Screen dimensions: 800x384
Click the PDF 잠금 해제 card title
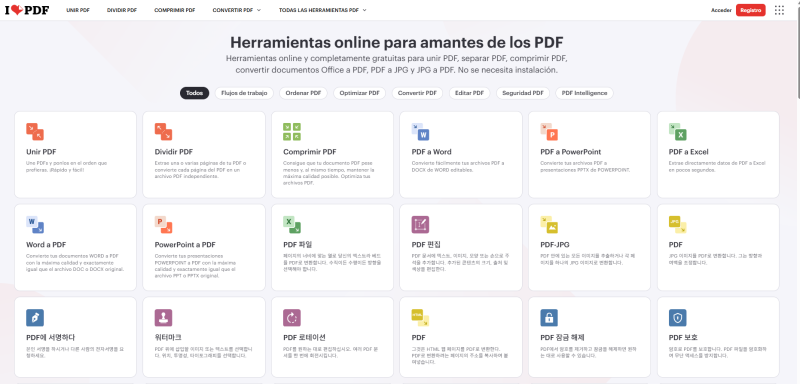pyautogui.click(x=562, y=338)
